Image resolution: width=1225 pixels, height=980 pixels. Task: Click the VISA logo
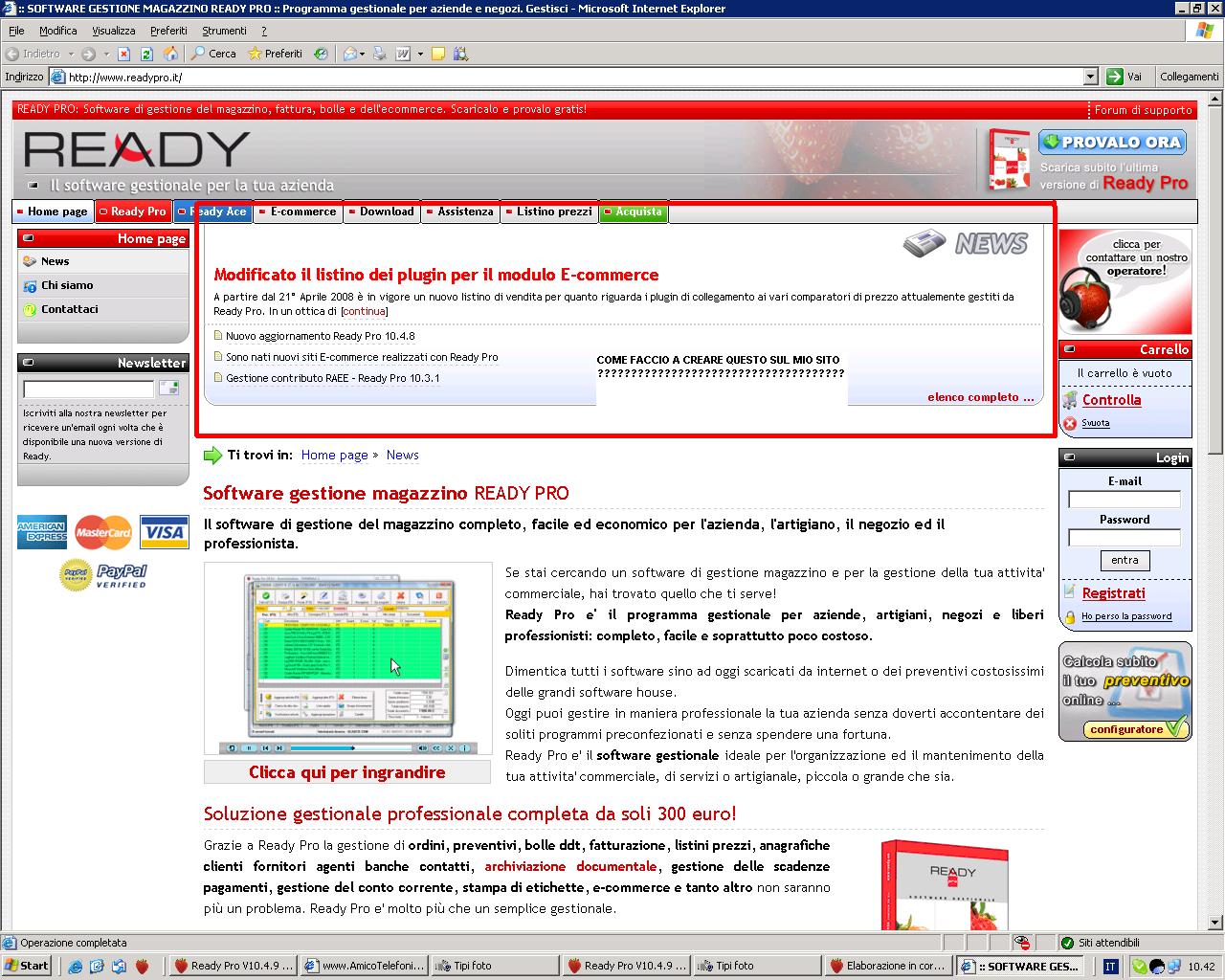[165, 532]
